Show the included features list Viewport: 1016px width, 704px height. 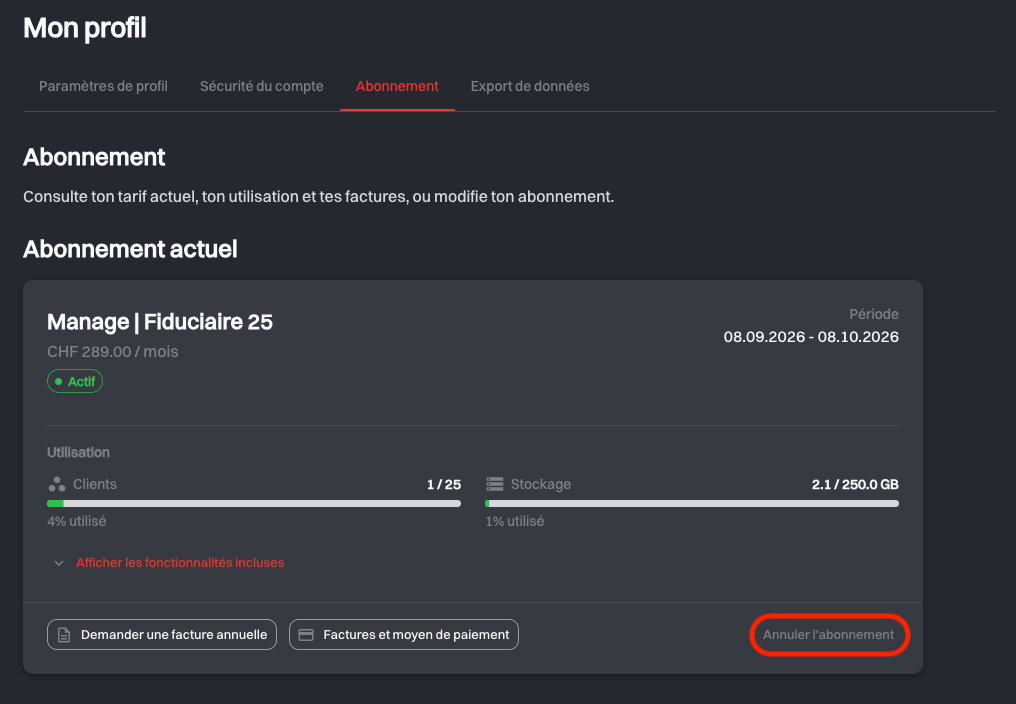coord(180,563)
